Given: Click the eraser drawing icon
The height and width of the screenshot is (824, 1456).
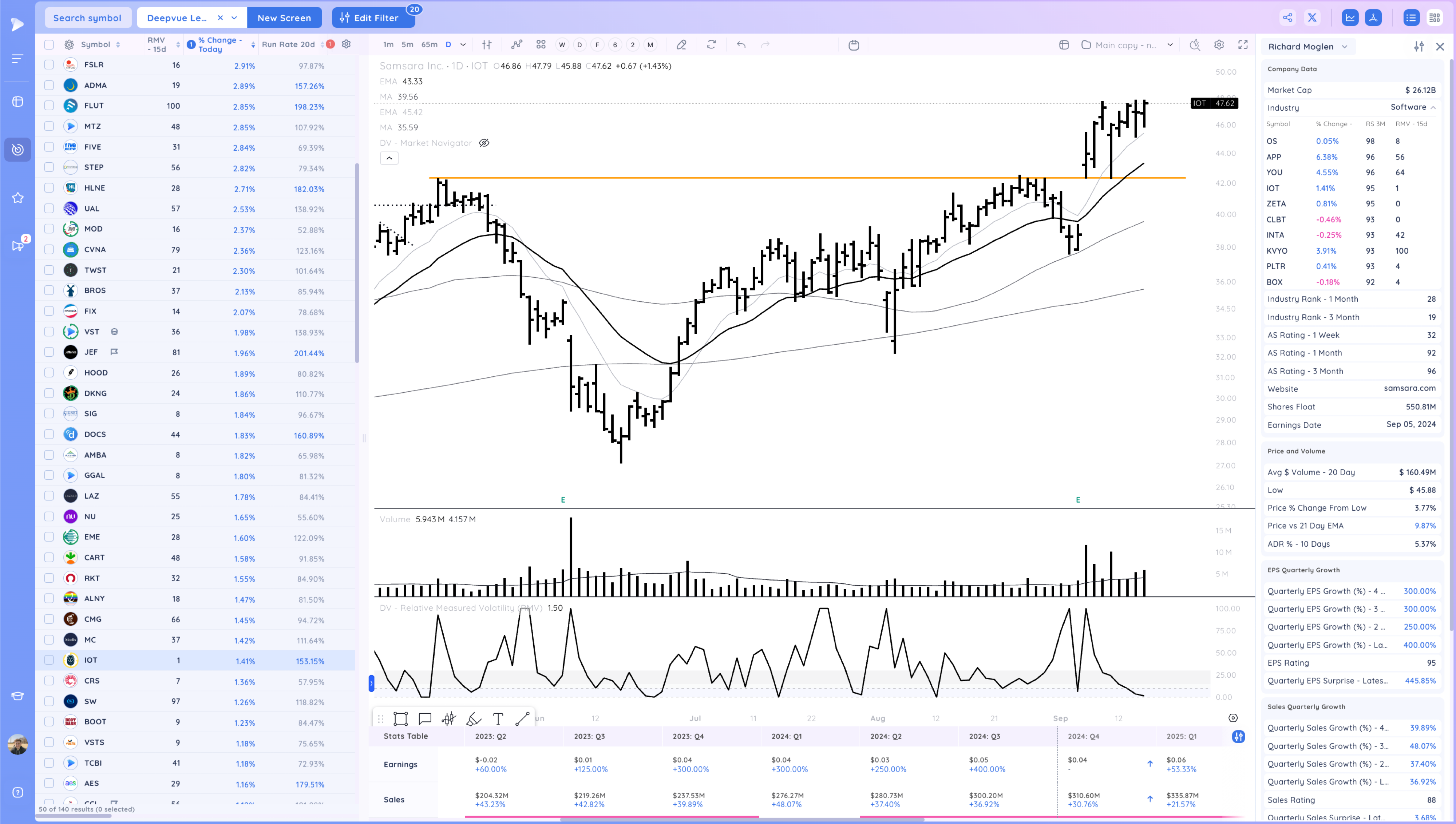Looking at the screenshot, I should [x=681, y=45].
